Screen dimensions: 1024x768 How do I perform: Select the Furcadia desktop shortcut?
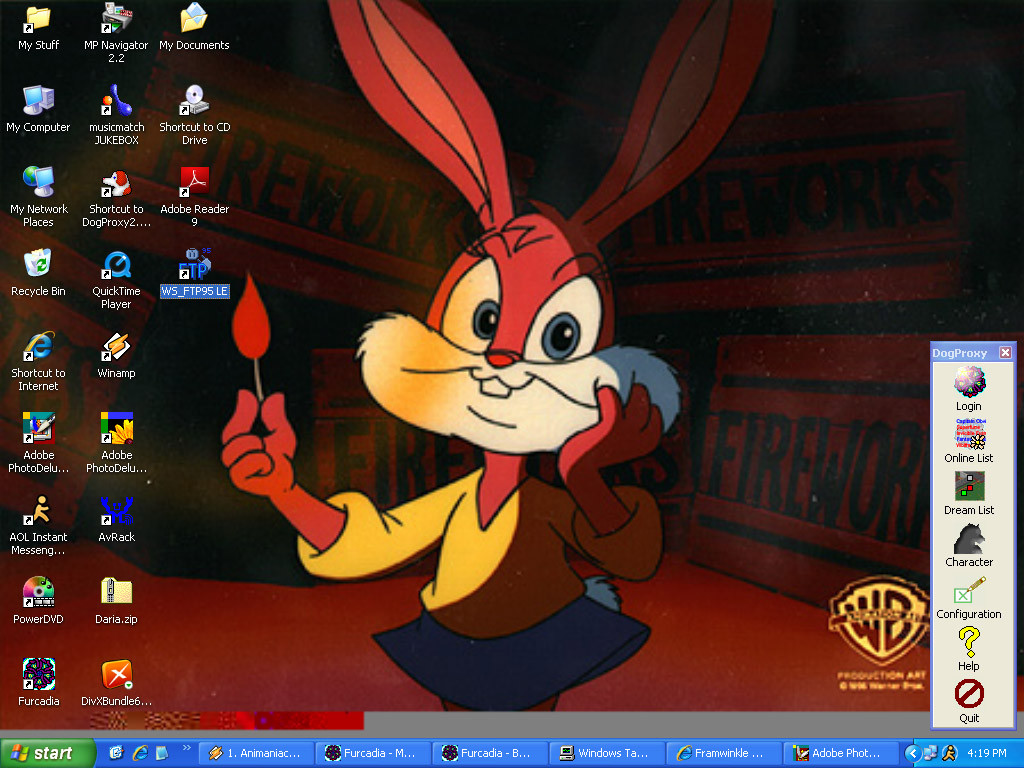[39, 683]
